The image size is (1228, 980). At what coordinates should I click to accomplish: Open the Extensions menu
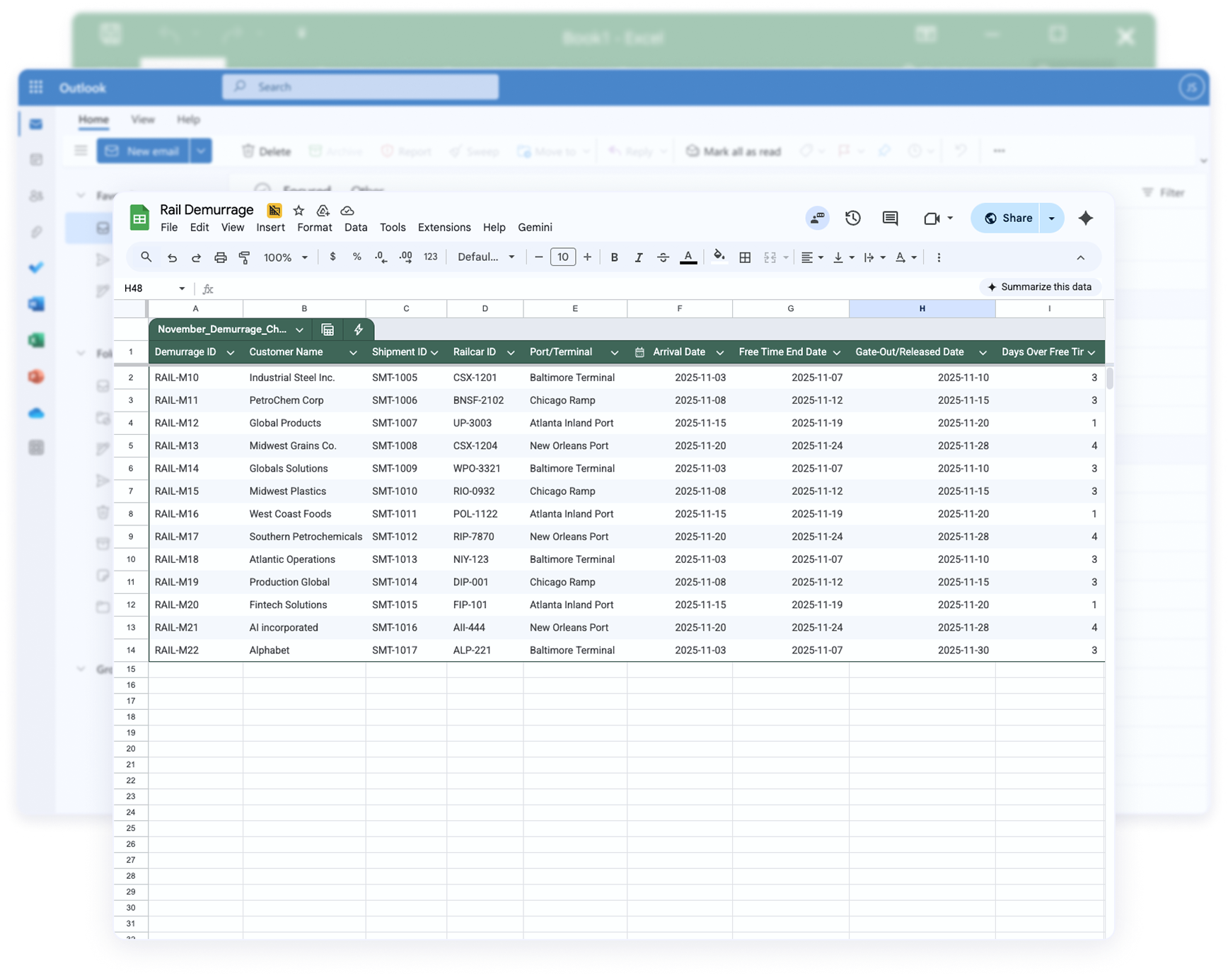coord(444,227)
